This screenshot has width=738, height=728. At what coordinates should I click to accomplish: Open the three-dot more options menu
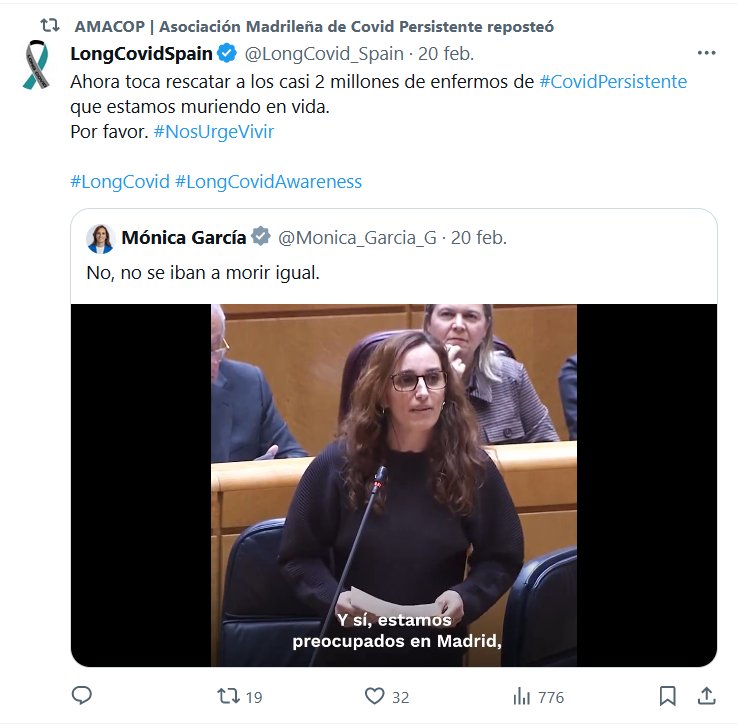706,53
